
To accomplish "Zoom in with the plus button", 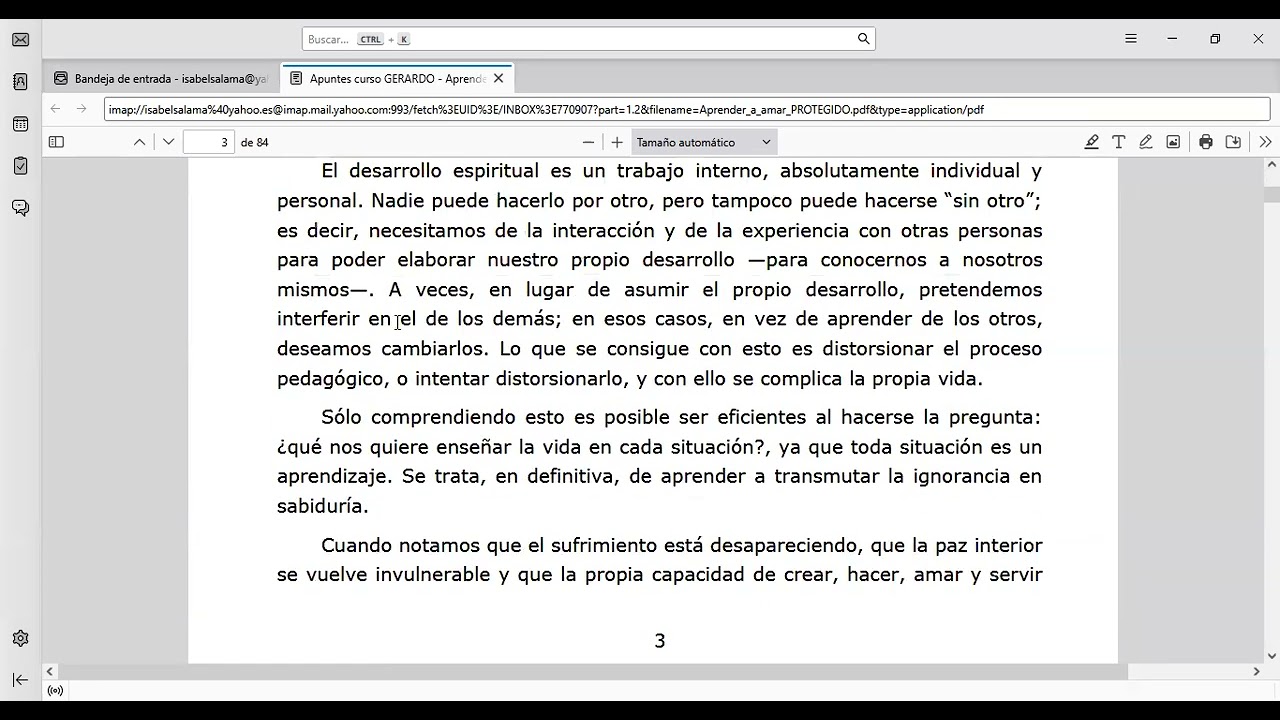I will pos(617,142).
